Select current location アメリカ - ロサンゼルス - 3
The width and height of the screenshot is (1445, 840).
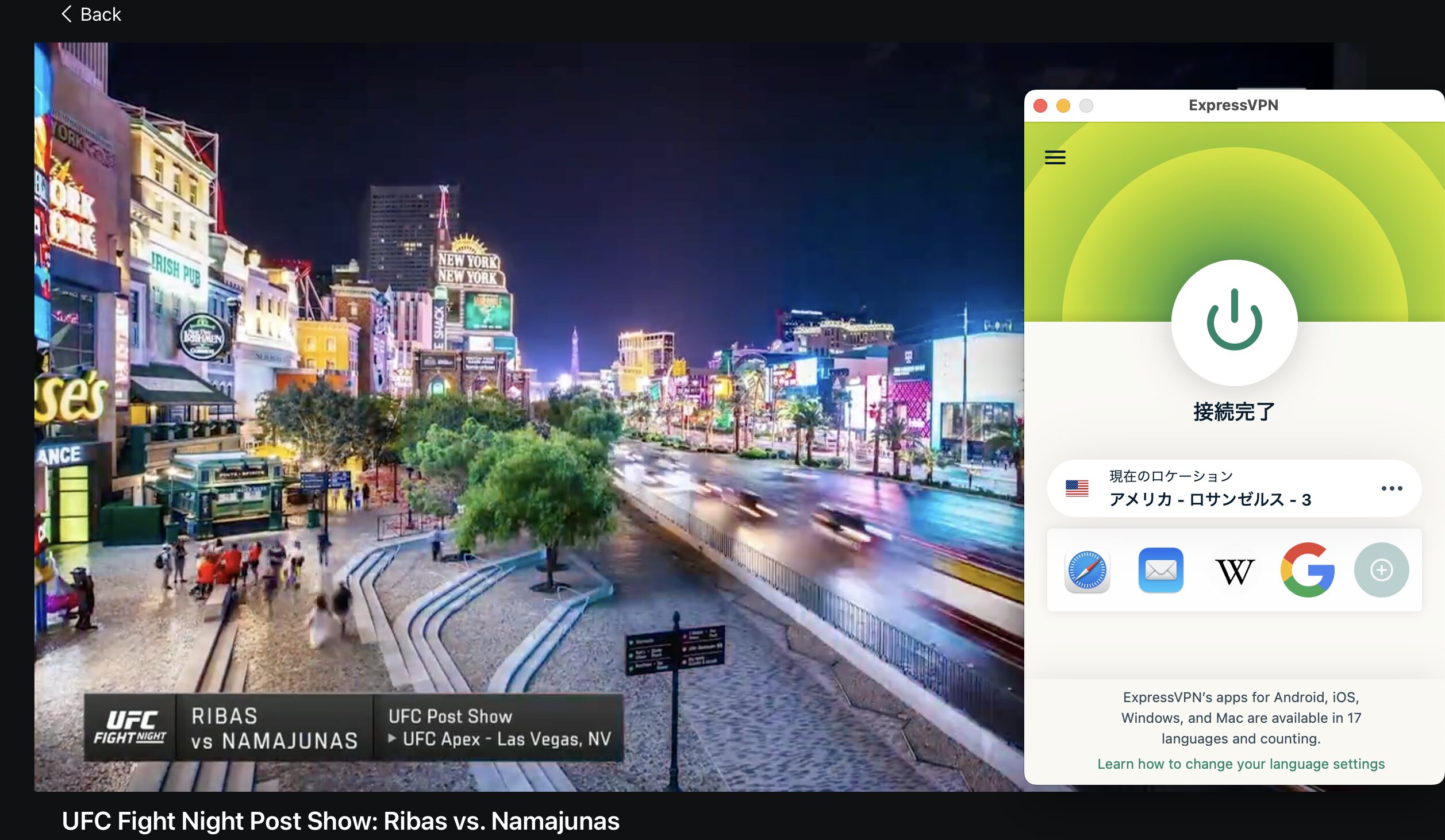click(x=1234, y=488)
